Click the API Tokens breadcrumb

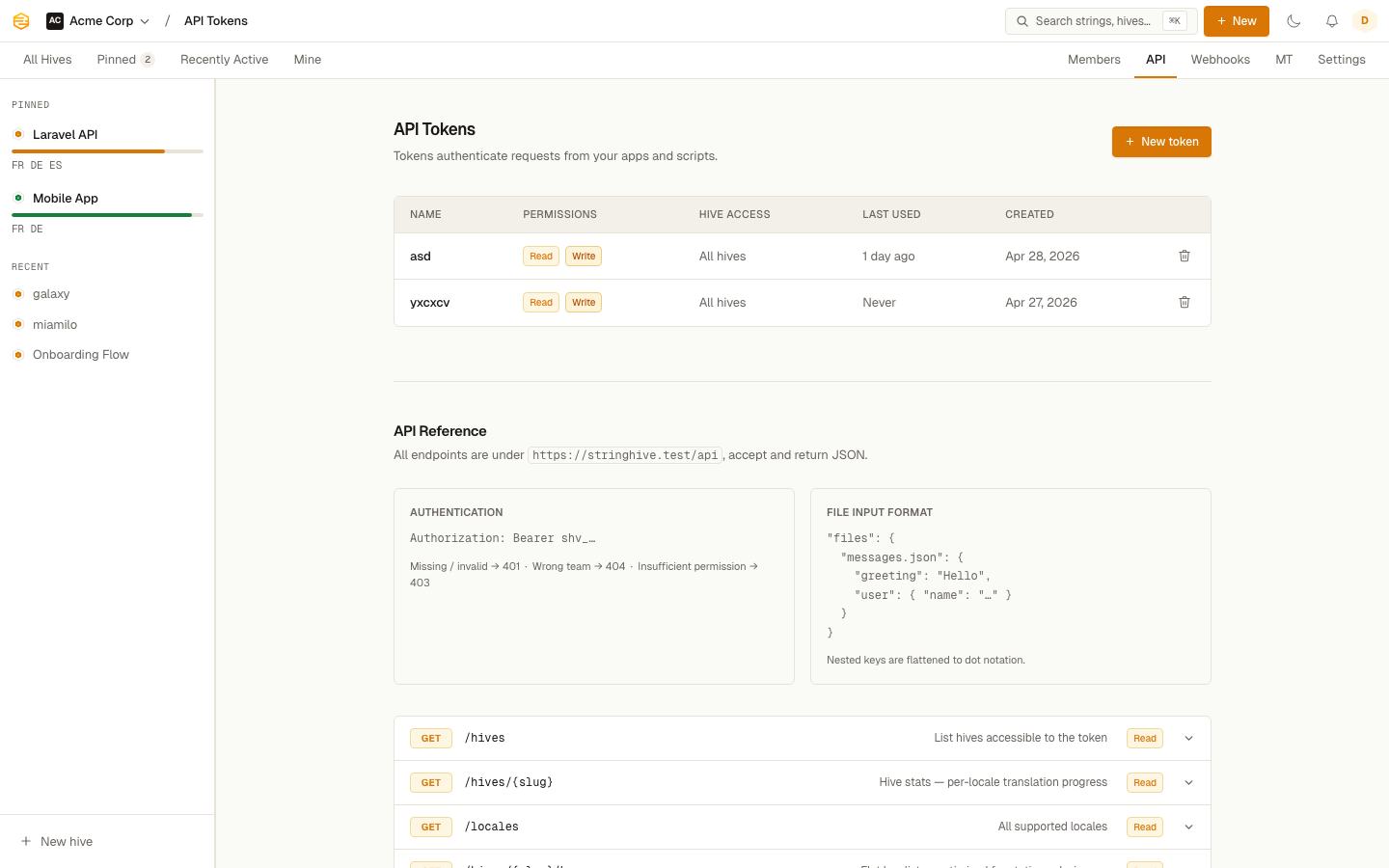pyautogui.click(x=216, y=21)
